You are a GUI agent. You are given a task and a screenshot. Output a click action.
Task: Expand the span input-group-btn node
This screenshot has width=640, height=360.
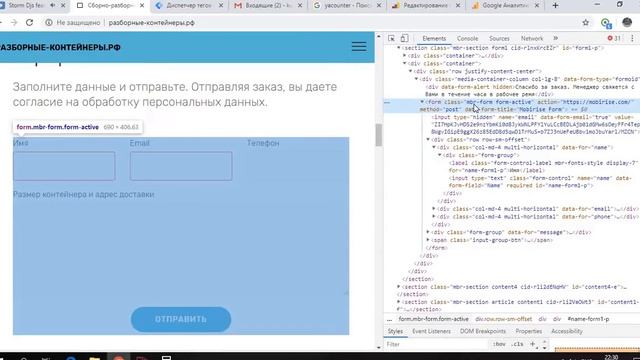tap(428, 240)
